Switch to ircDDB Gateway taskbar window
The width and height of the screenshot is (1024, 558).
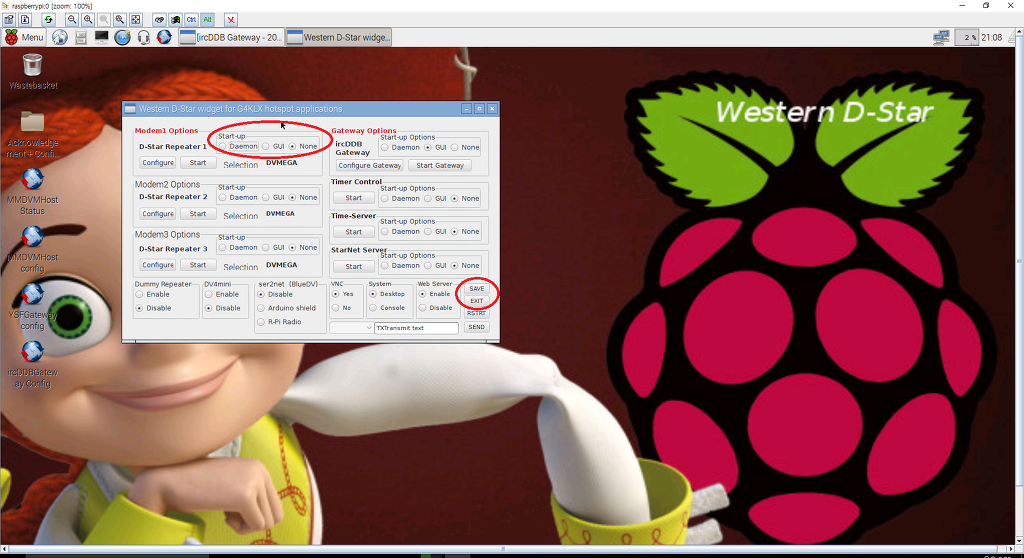click(231, 37)
